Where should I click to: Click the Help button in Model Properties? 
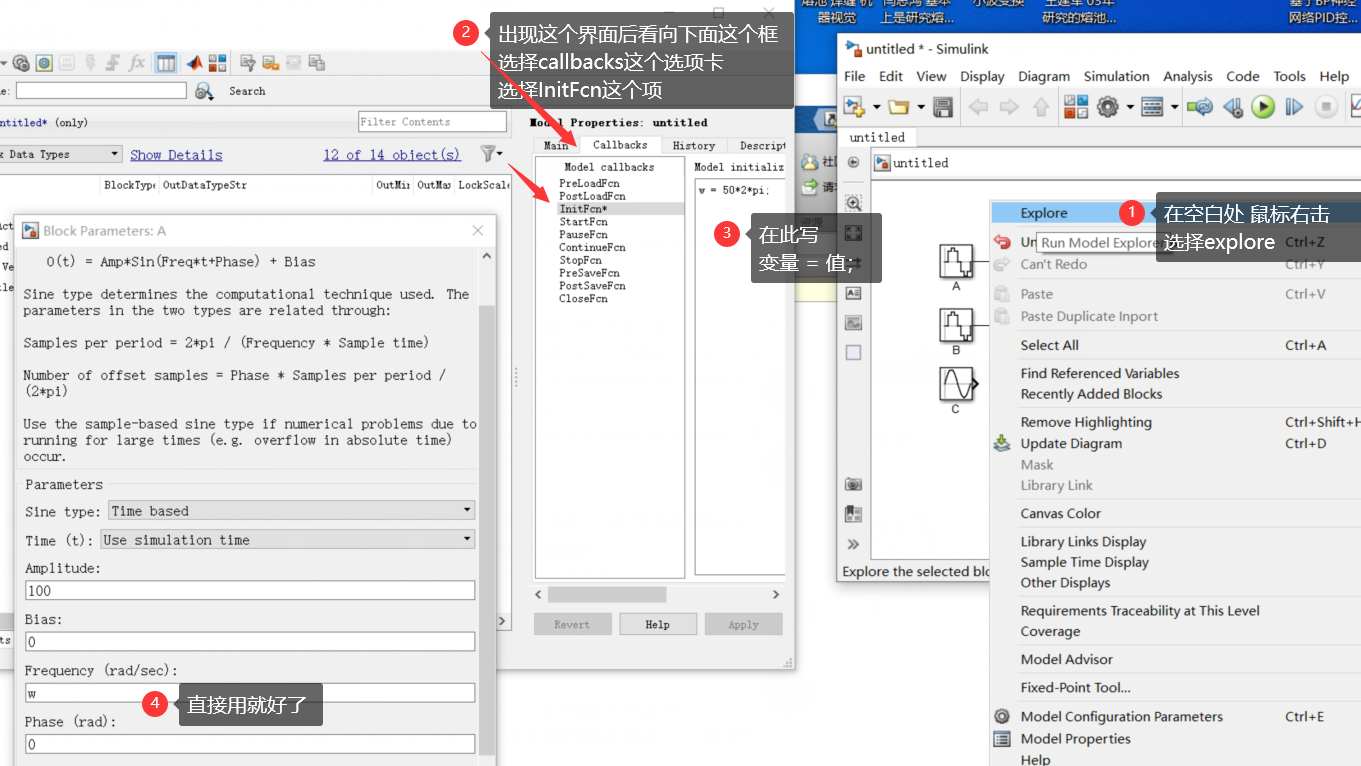pyautogui.click(x=657, y=624)
